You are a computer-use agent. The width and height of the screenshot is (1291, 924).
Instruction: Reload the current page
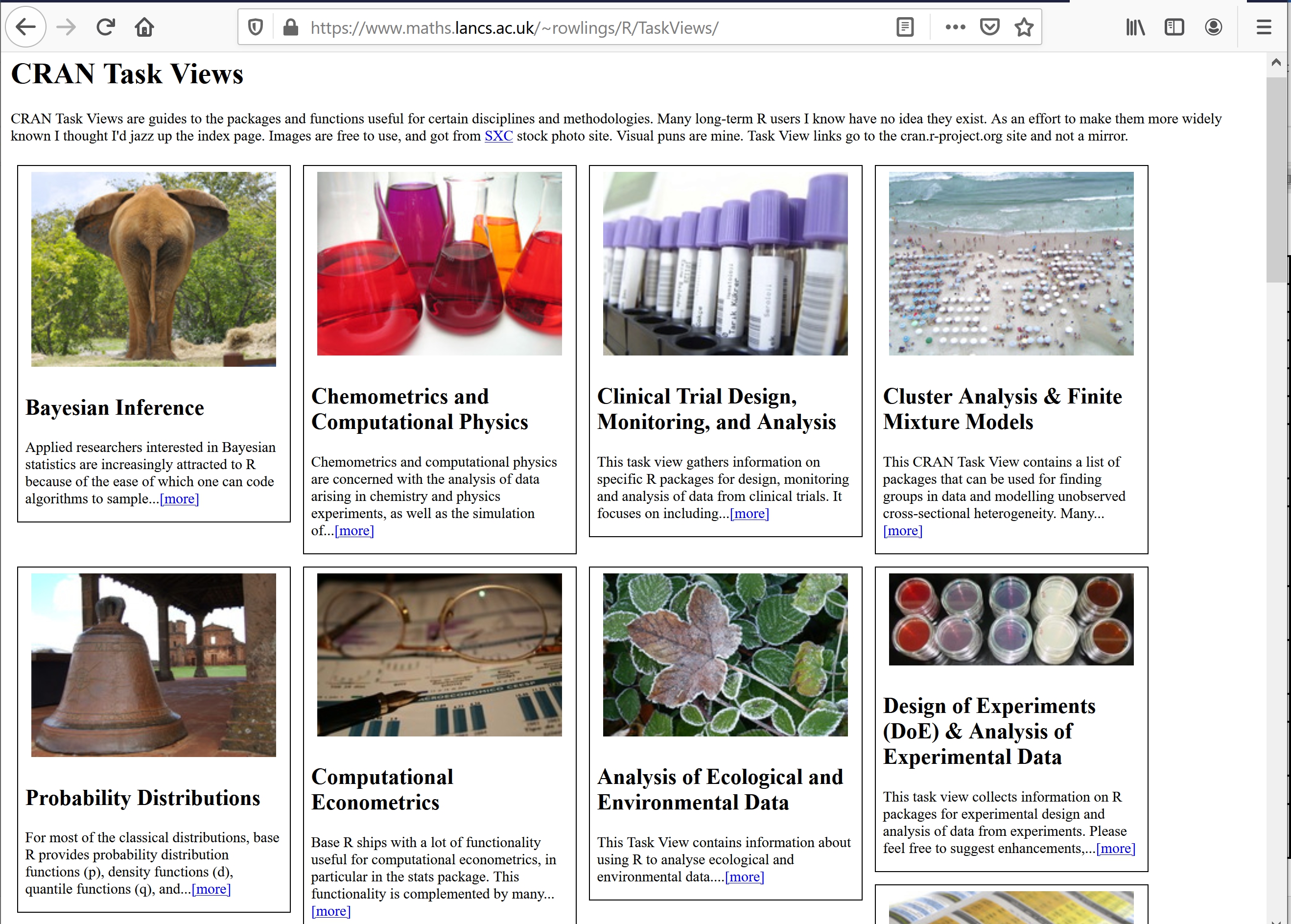[106, 27]
